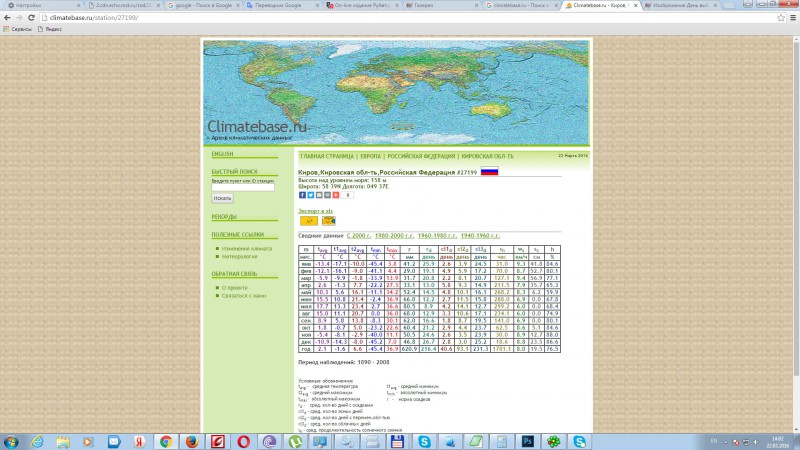The image size is (800, 450).
Task: Bookmark this page with the star icon
Action: (781, 17)
